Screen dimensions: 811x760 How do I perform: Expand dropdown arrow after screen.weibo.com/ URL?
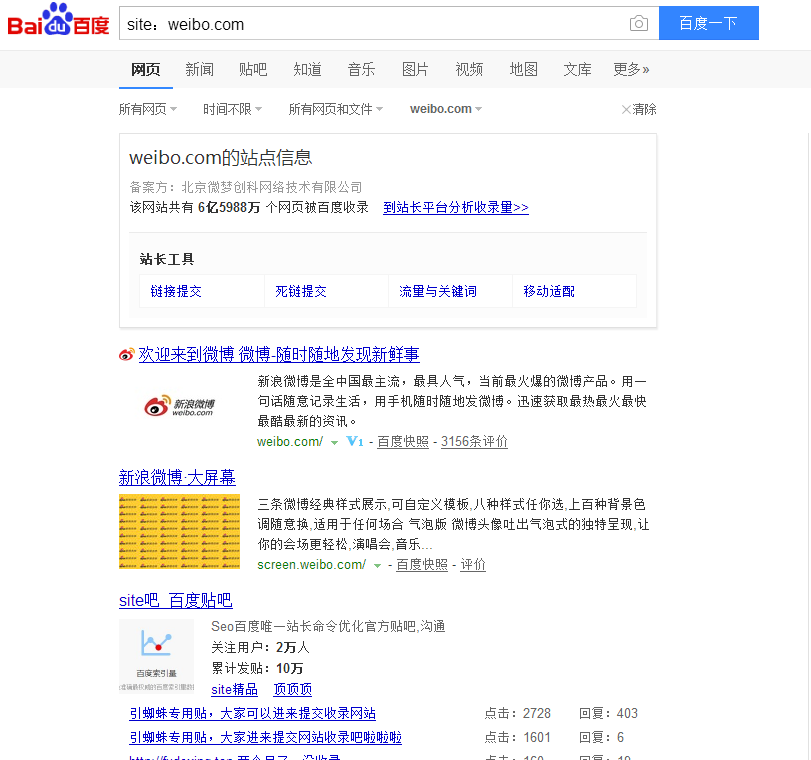tap(378, 565)
